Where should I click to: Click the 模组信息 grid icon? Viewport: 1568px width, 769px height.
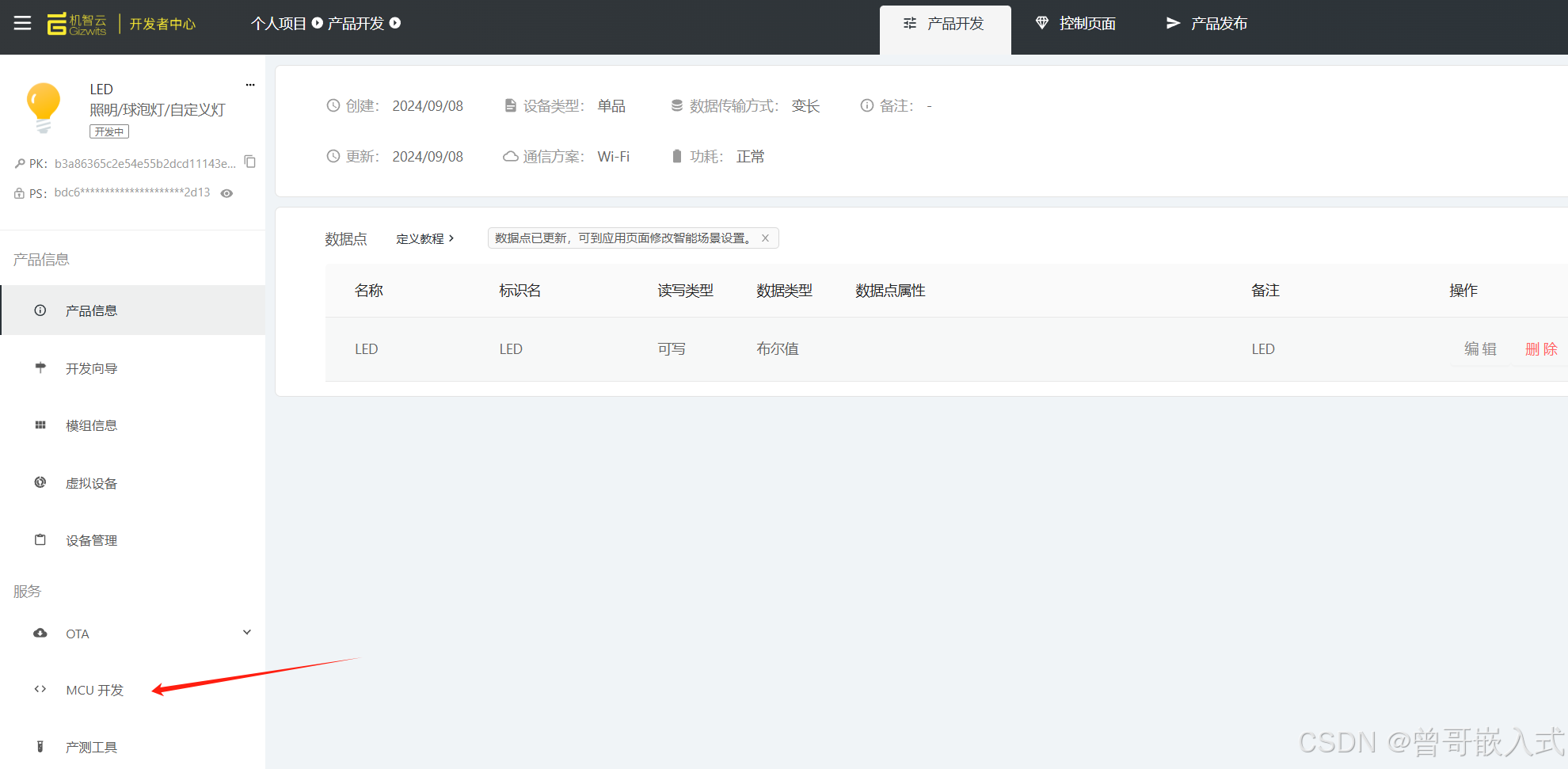click(x=40, y=425)
